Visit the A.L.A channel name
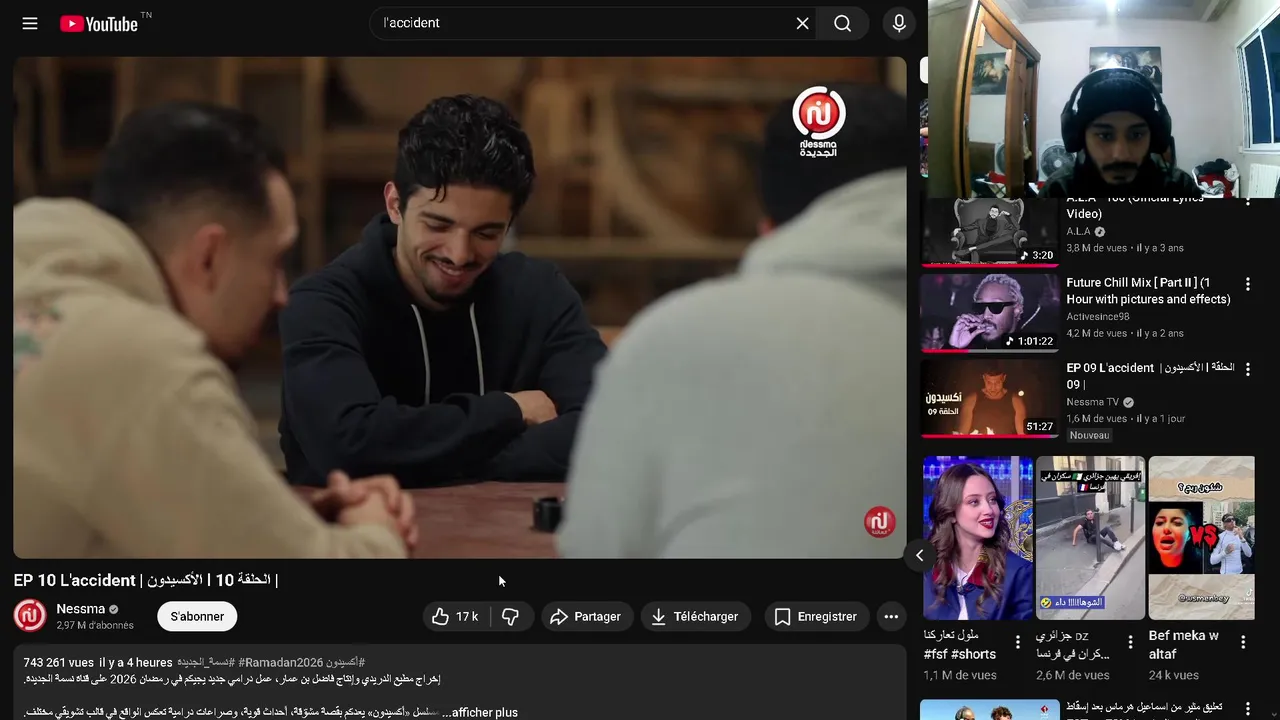This screenshot has height=720, width=1280. point(1078,231)
